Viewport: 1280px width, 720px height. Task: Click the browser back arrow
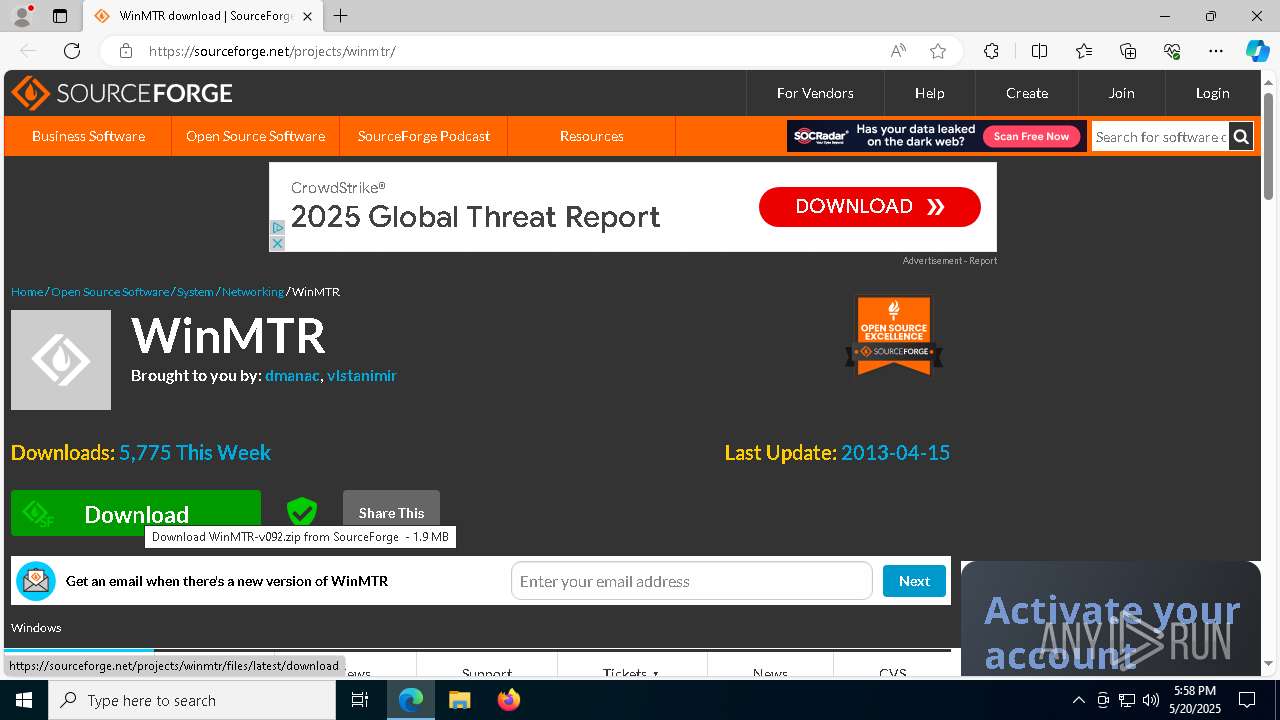(x=28, y=51)
